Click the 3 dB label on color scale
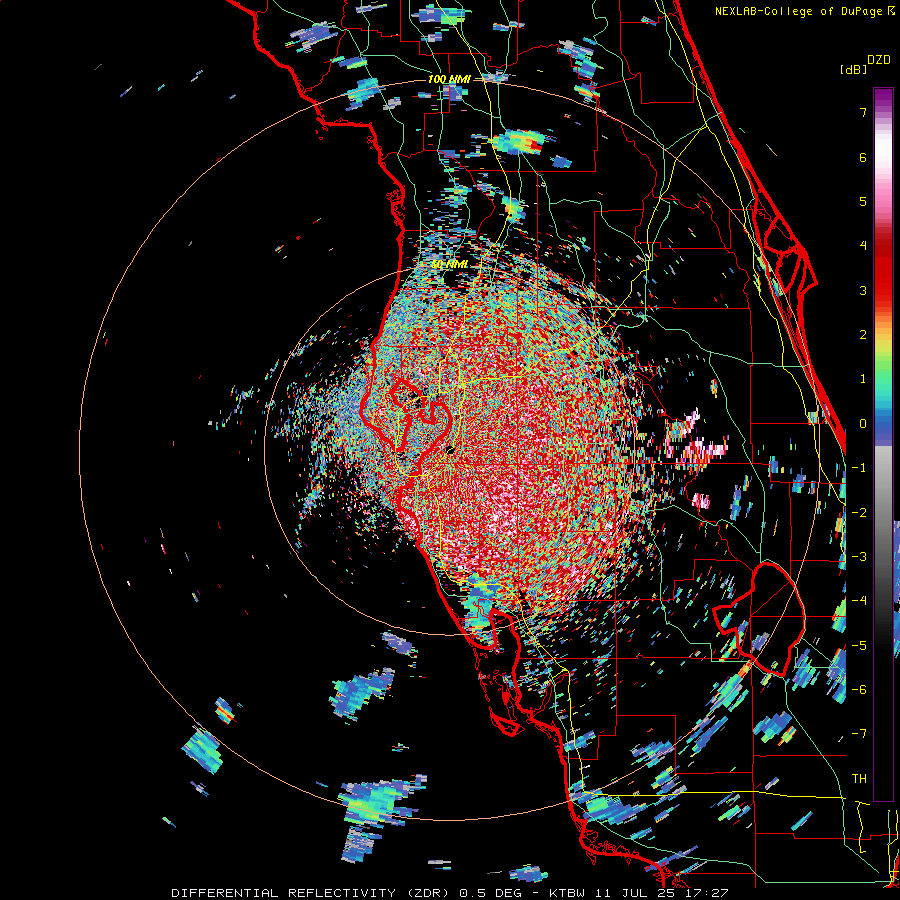 click(863, 290)
